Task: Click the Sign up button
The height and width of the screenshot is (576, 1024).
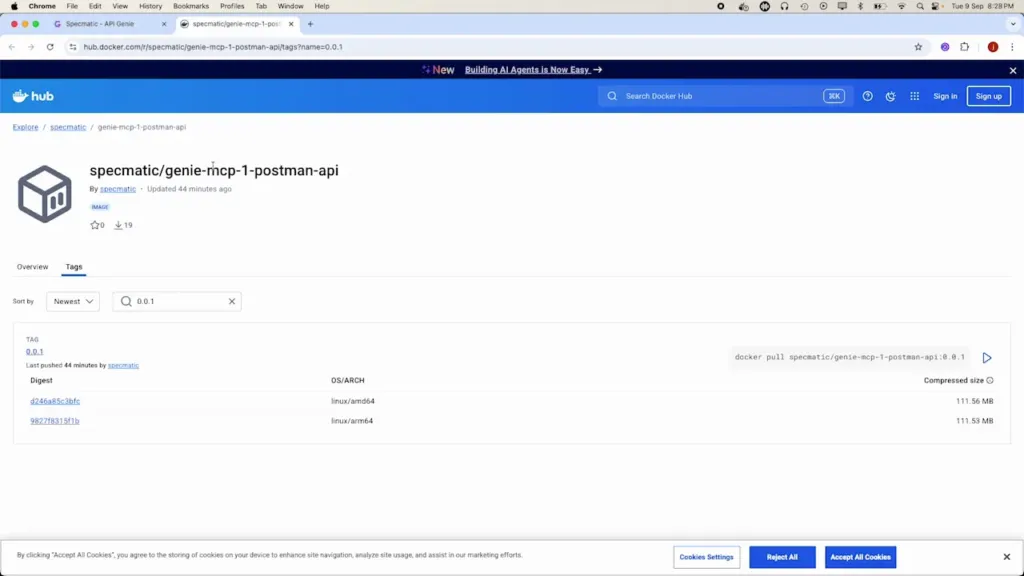Action: click(988, 96)
